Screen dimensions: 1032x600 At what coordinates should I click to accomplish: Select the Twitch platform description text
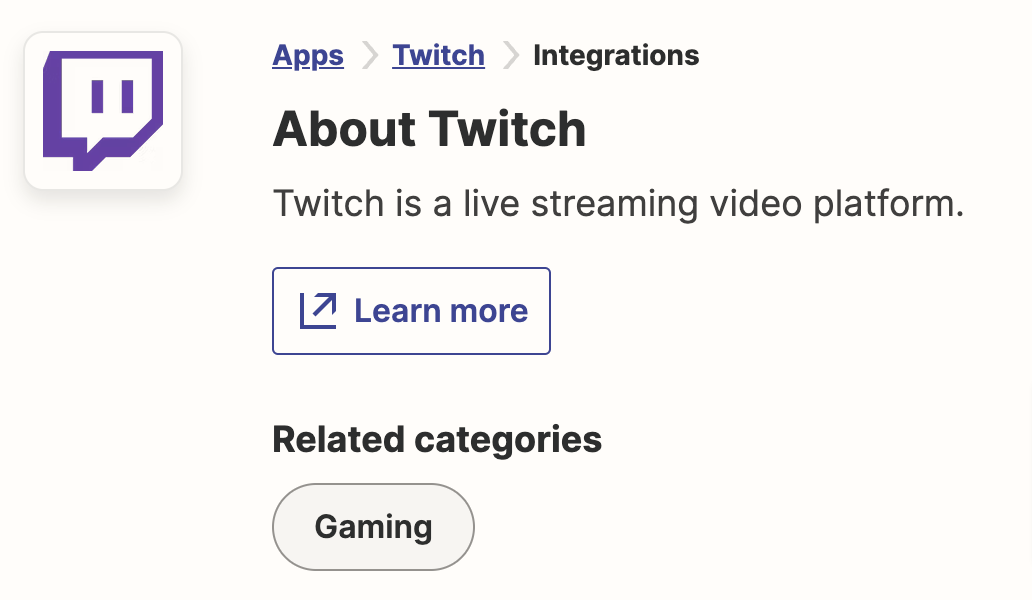tap(618, 203)
